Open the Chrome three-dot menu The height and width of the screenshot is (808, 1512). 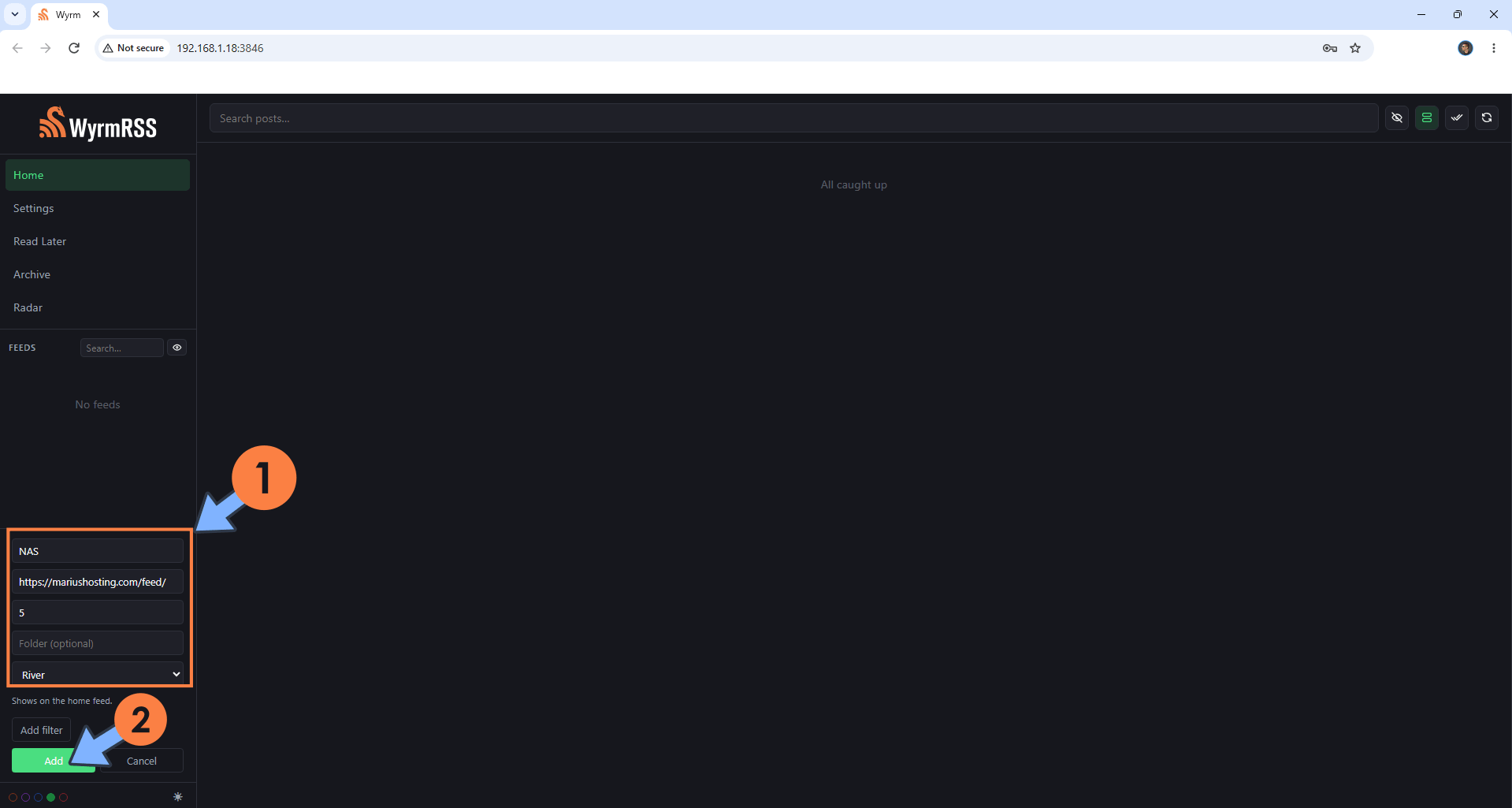pyautogui.click(x=1494, y=48)
